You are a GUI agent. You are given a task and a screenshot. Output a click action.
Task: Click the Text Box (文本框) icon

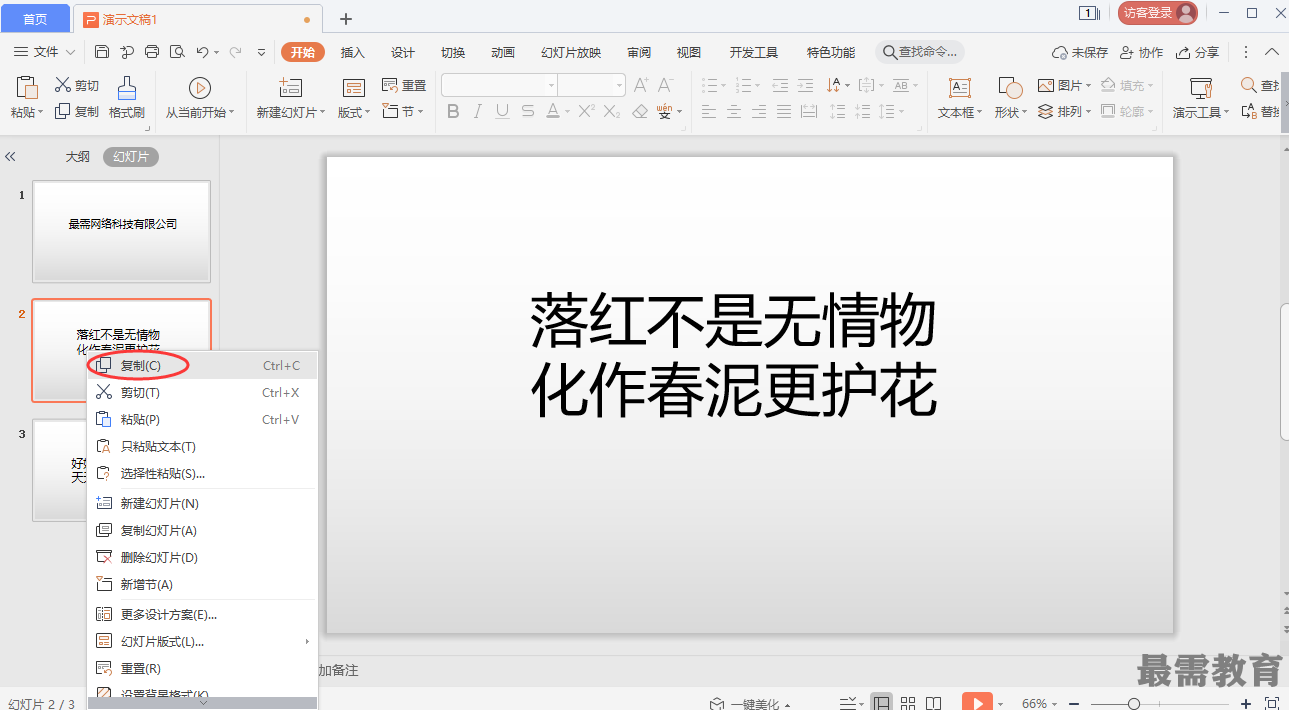959,87
